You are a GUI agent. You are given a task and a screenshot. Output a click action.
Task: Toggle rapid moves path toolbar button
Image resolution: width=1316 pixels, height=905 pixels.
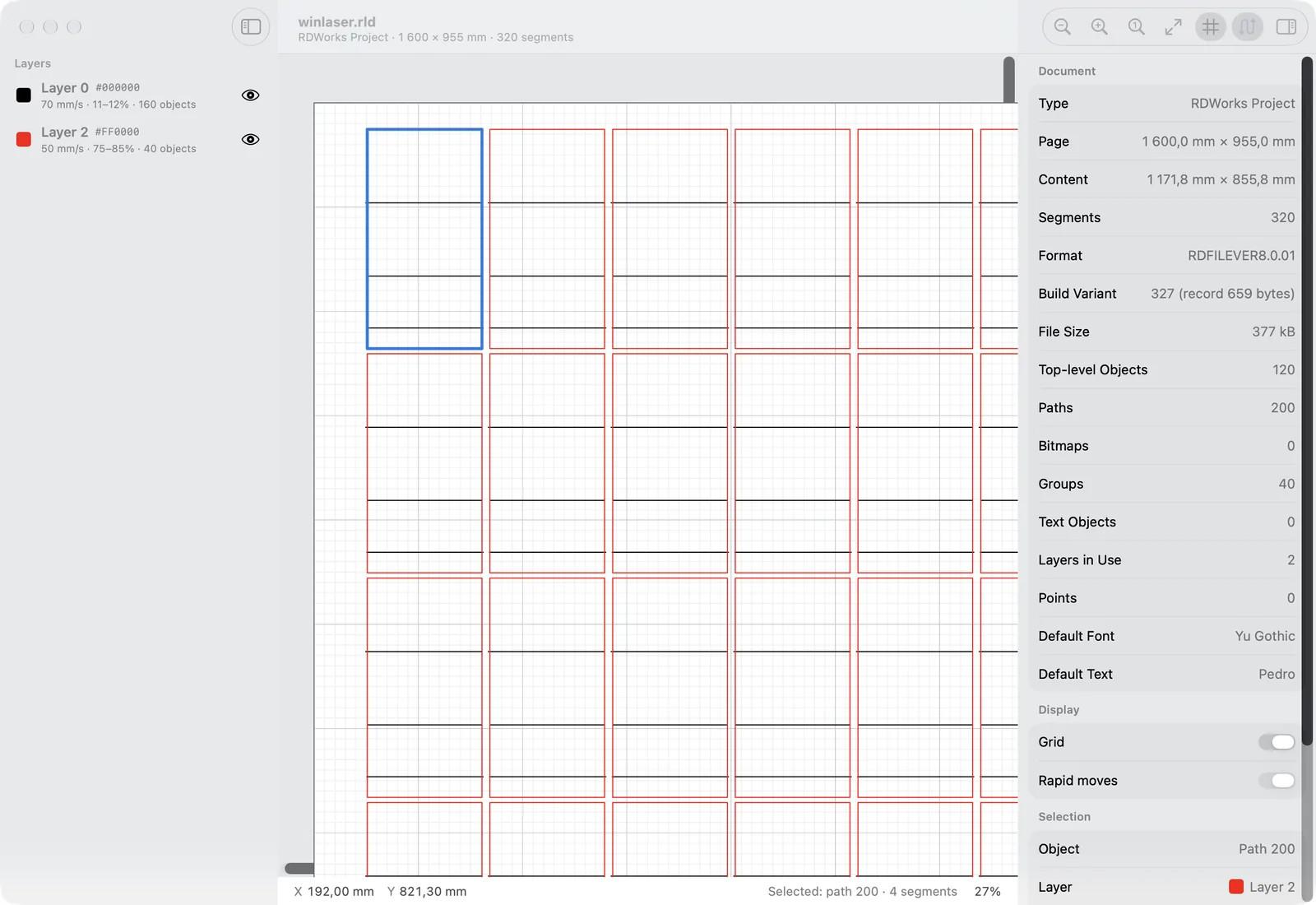point(1248,27)
